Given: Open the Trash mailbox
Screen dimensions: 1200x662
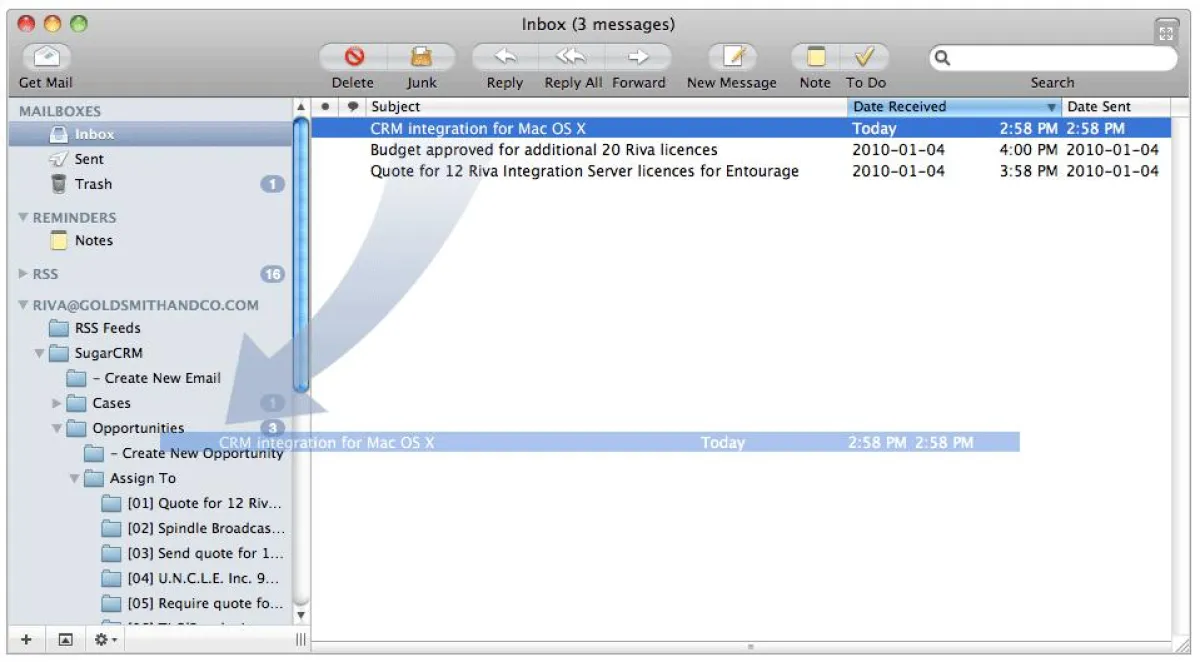Looking at the screenshot, I should pos(93,184).
